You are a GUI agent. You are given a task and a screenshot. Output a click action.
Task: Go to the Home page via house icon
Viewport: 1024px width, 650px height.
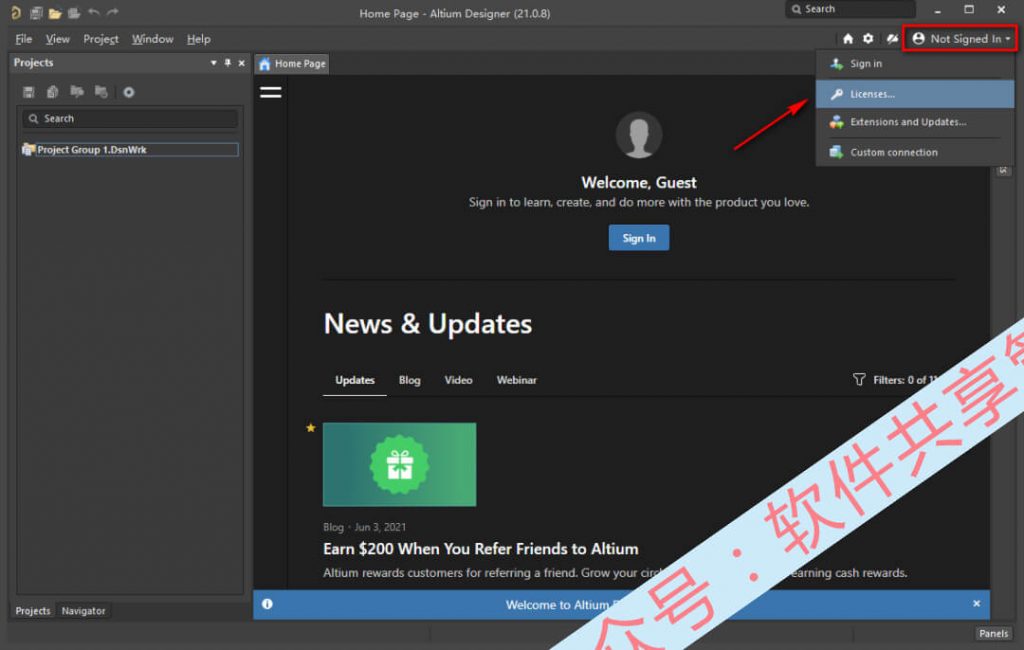tap(848, 39)
